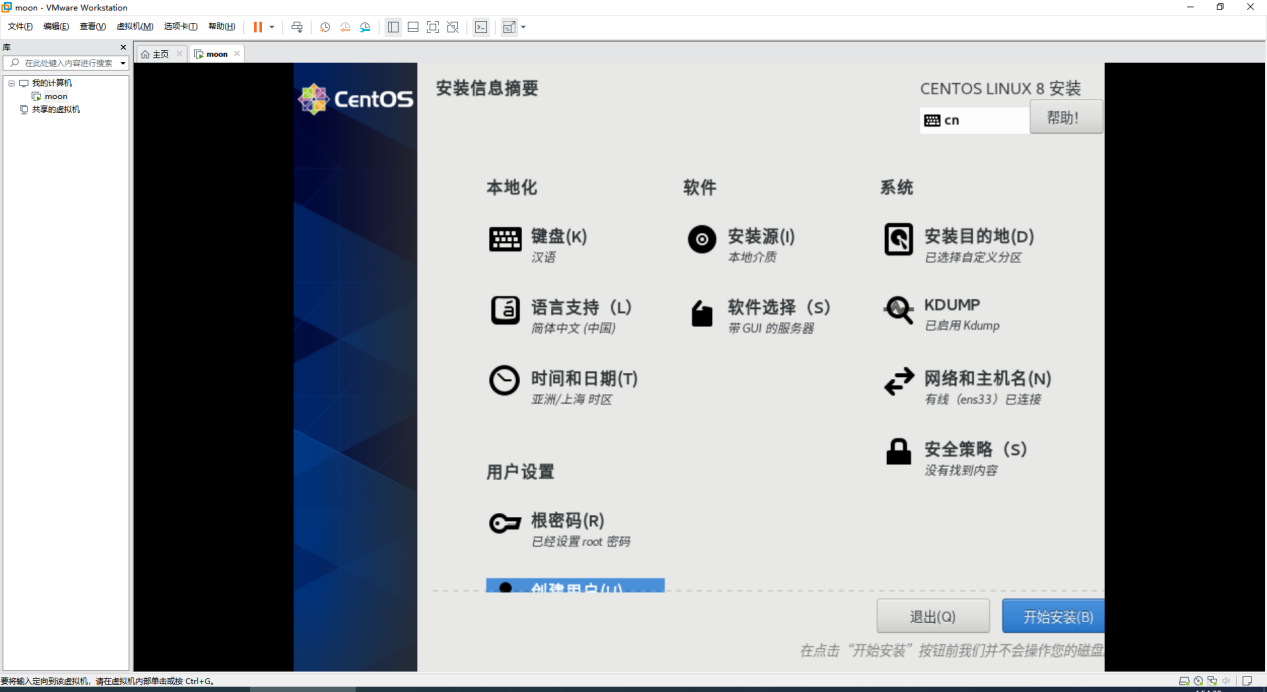Open the library search filter dropdown
1267x692 pixels.
(x=123, y=63)
